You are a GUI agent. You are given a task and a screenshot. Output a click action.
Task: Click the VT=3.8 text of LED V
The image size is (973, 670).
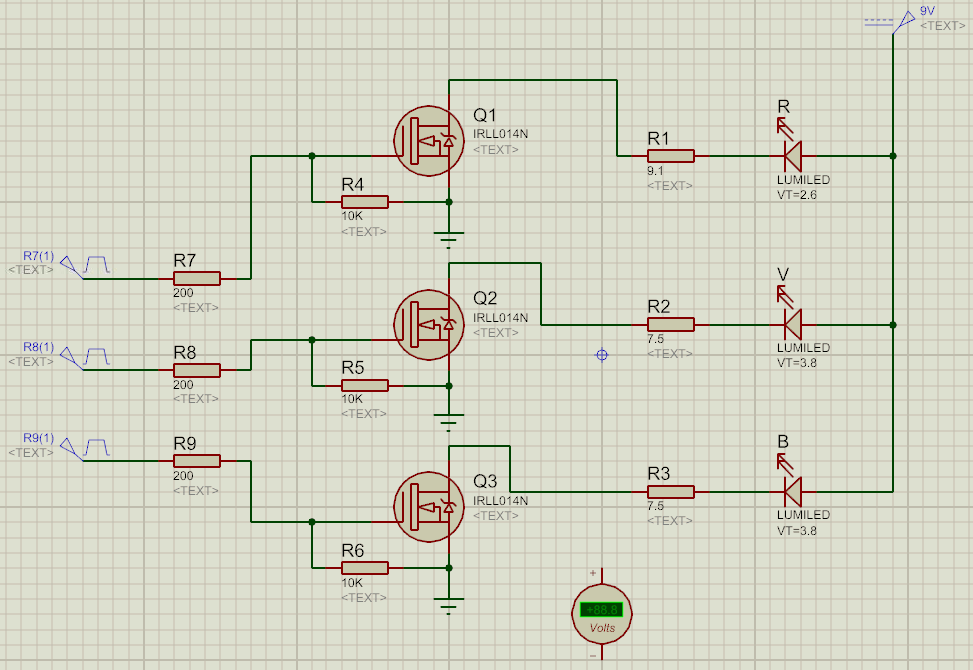797,363
